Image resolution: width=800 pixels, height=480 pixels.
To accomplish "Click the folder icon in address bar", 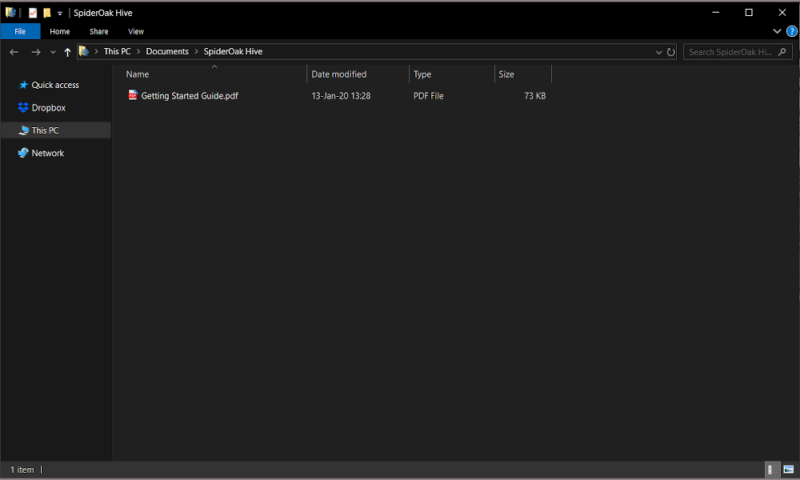I will click(x=84, y=52).
